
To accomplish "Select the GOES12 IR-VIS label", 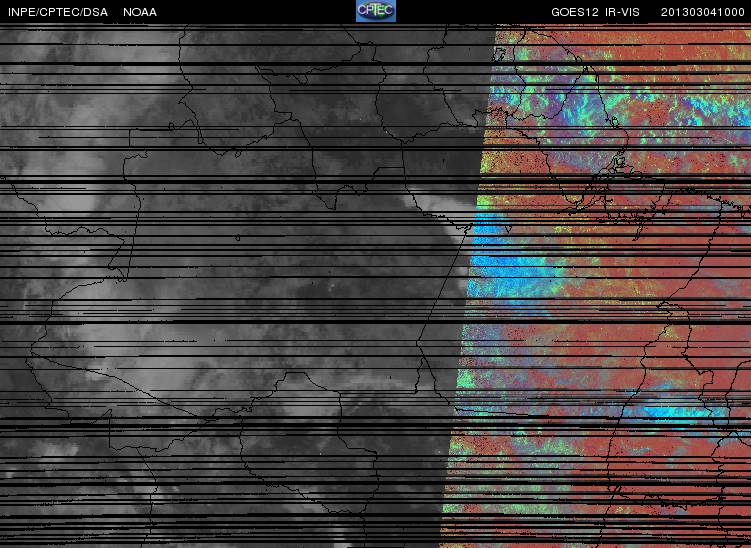I will pyautogui.click(x=595, y=12).
